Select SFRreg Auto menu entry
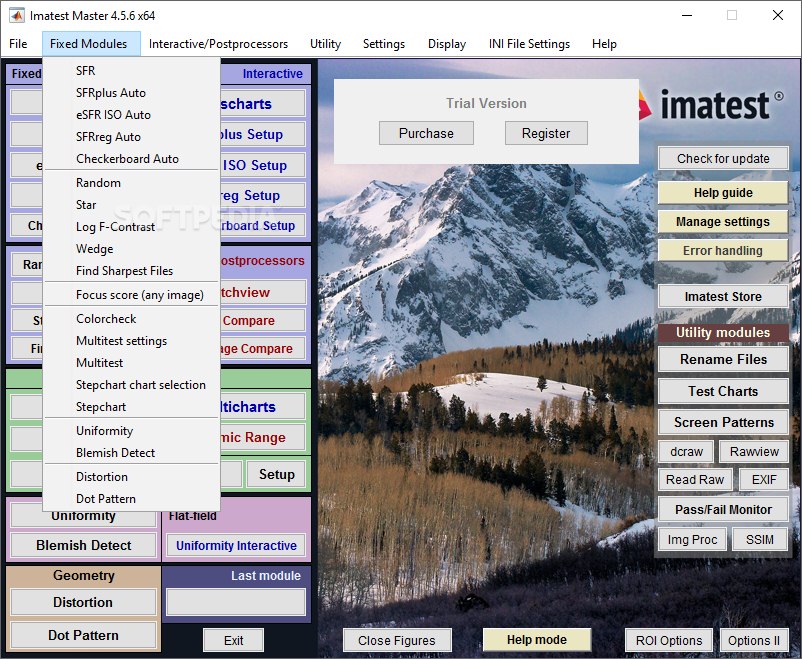This screenshot has height=659, width=802. pos(132,137)
